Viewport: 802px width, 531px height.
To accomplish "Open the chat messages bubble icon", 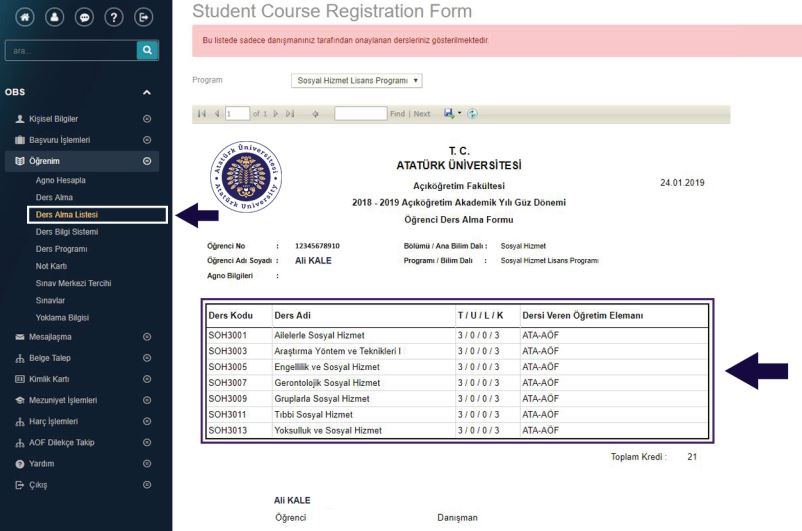I will pos(84,17).
